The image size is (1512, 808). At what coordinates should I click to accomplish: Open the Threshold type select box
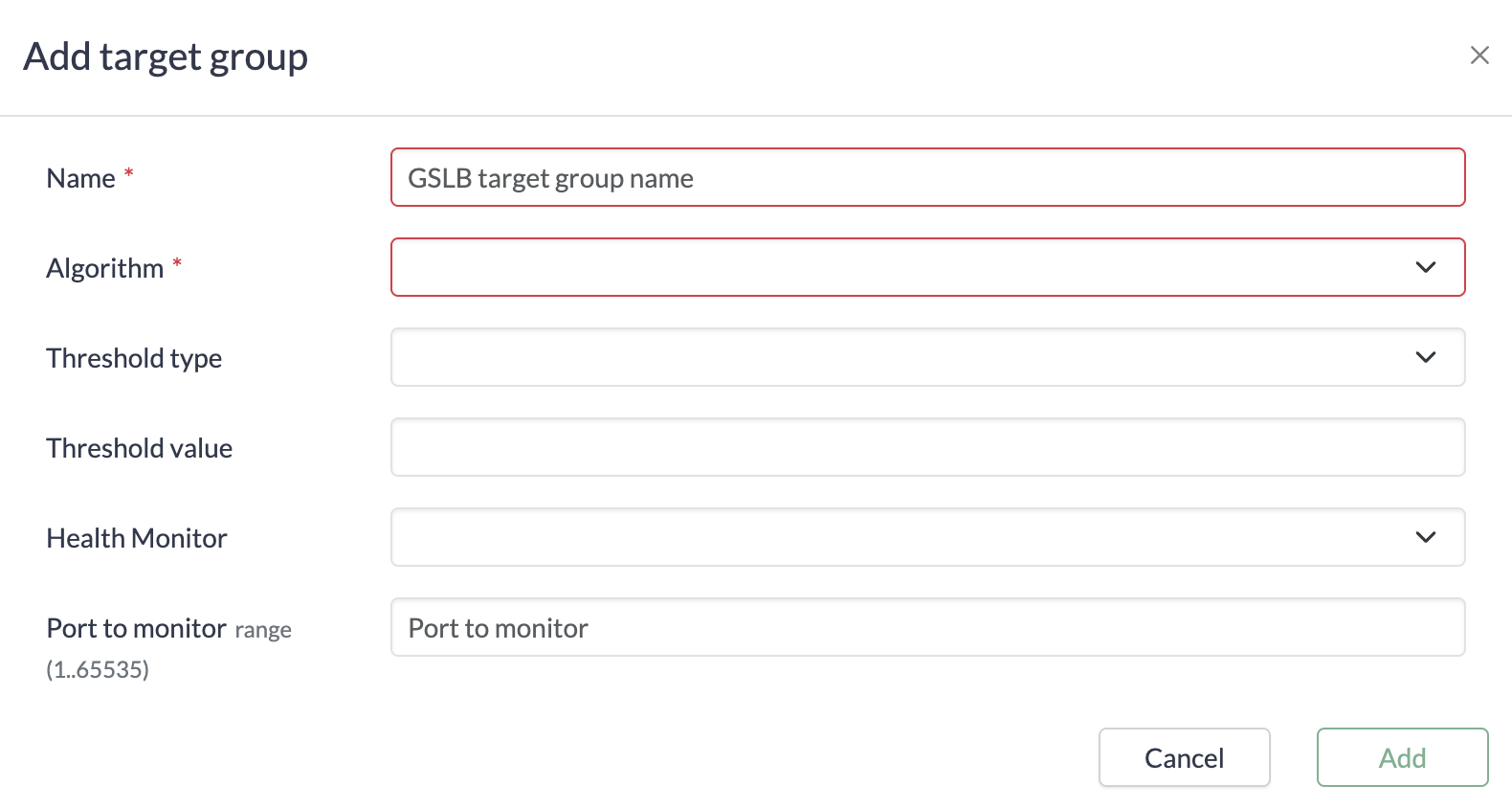point(900,357)
